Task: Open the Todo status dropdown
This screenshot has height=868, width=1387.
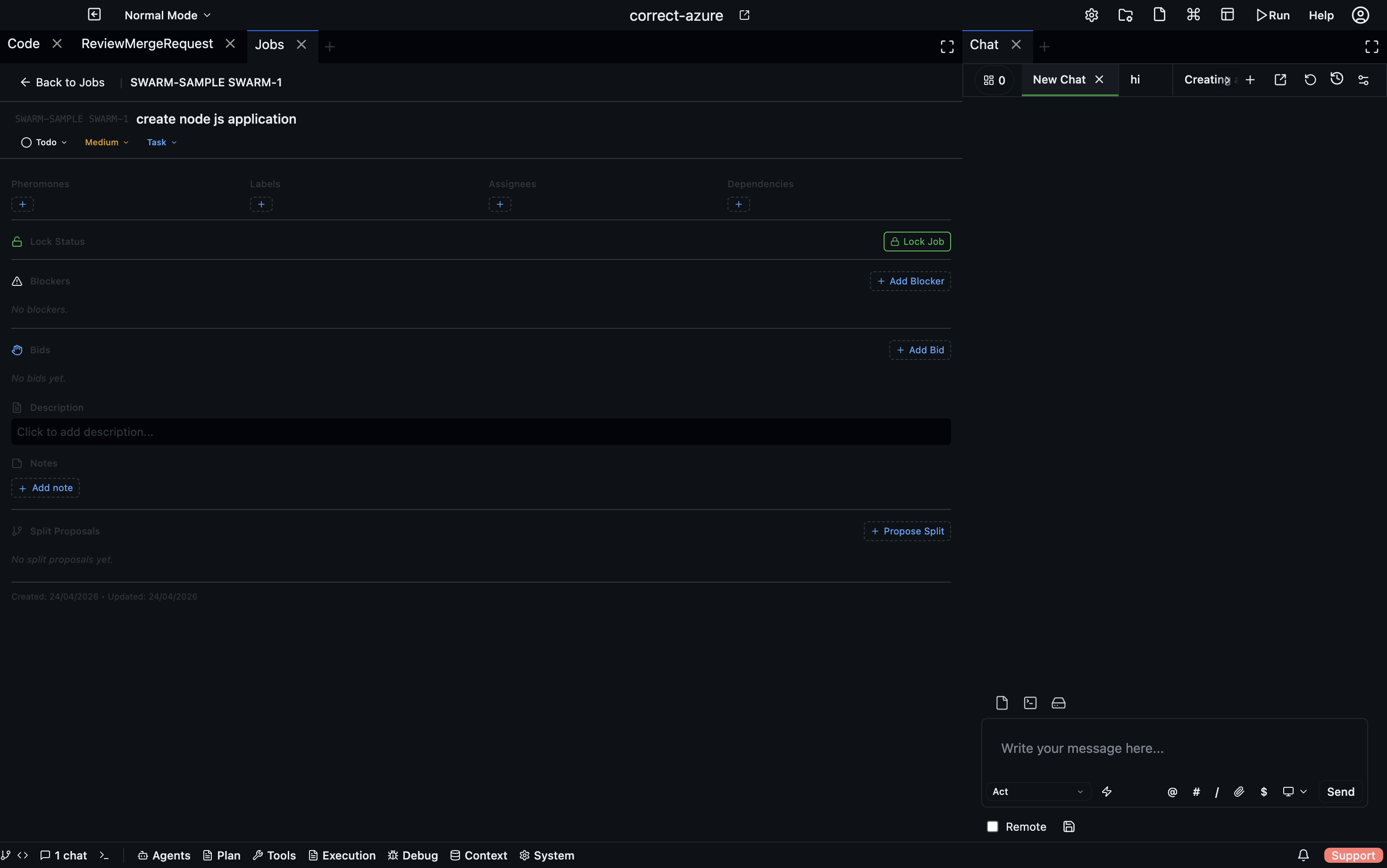Action: [x=44, y=142]
